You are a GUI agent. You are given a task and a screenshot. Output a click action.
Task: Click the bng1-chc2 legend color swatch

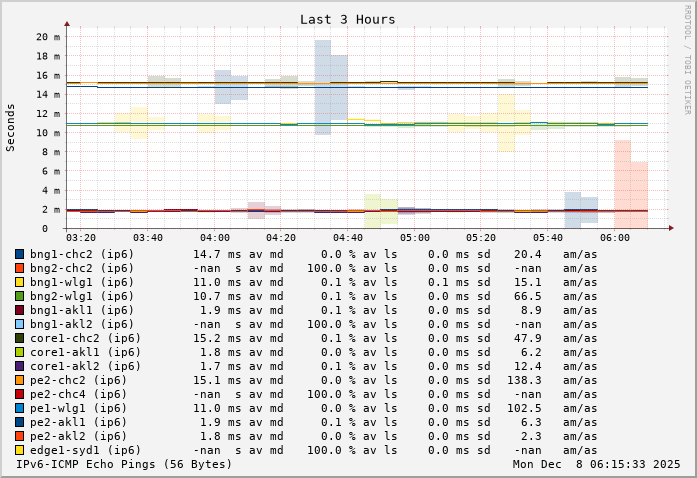click(x=19, y=254)
